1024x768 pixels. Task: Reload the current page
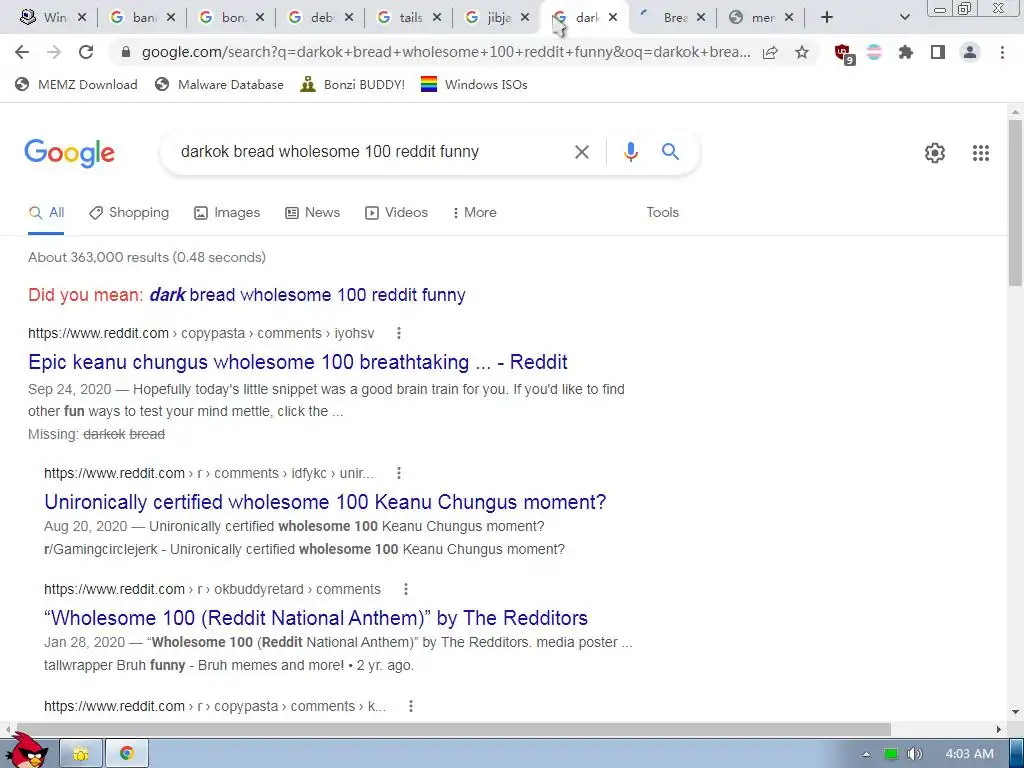tap(86, 52)
